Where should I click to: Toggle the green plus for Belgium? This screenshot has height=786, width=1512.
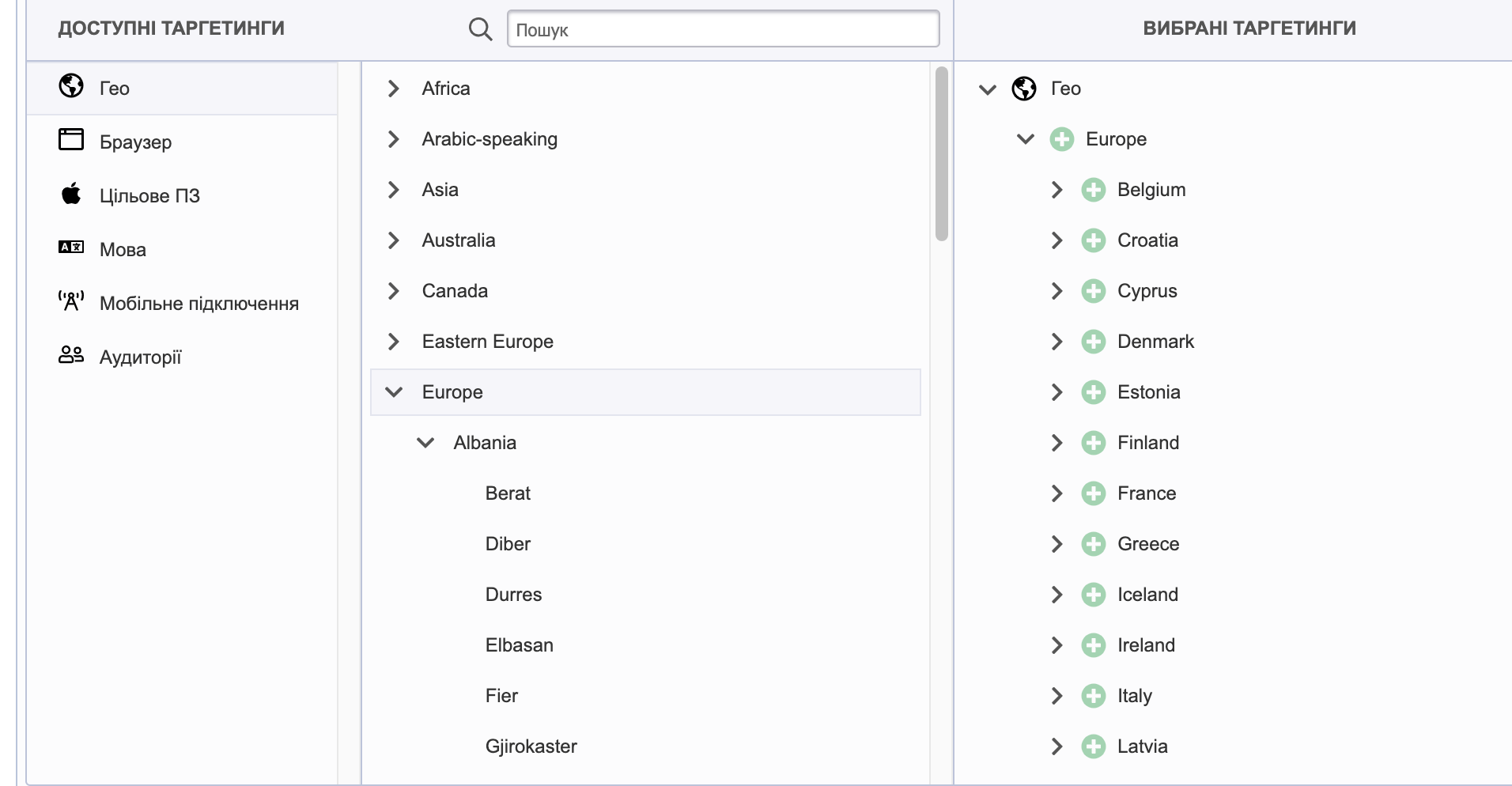pyautogui.click(x=1093, y=190)
